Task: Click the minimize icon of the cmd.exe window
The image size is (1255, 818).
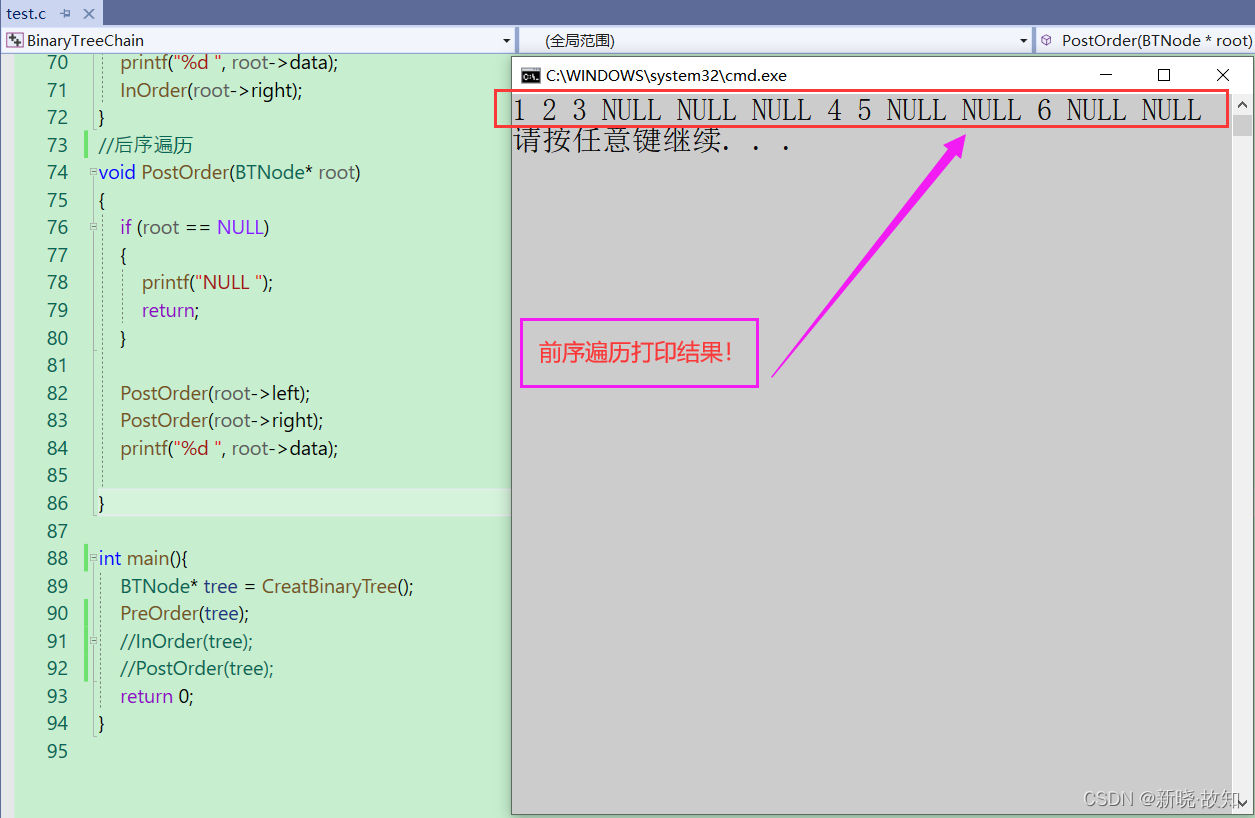Action: click(x=1105, y=74)
